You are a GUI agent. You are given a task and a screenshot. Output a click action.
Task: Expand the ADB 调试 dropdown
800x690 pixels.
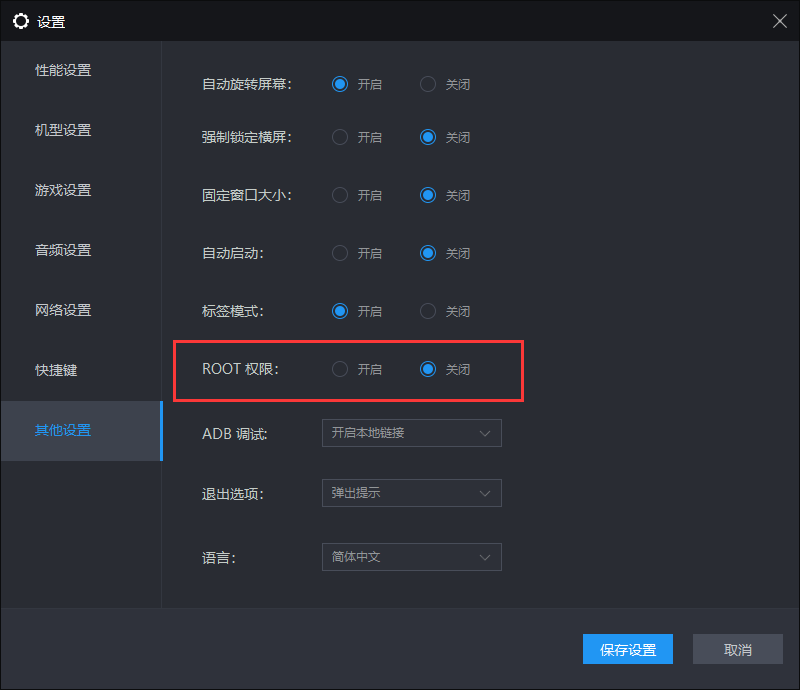pos(411,433)
